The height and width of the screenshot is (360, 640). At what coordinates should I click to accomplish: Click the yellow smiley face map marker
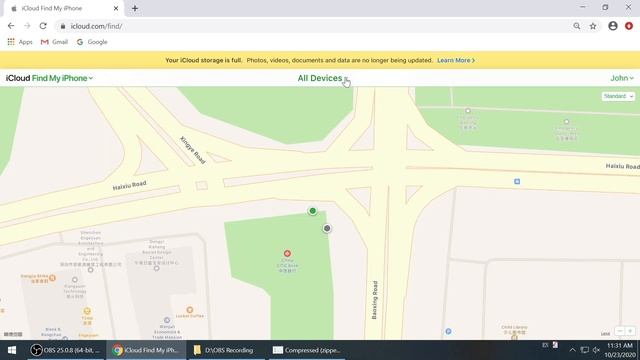coord(87,311)
